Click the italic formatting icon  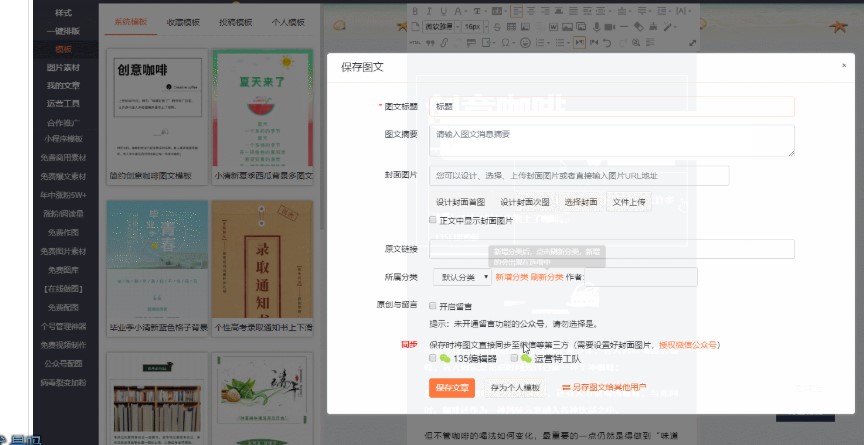429,11
